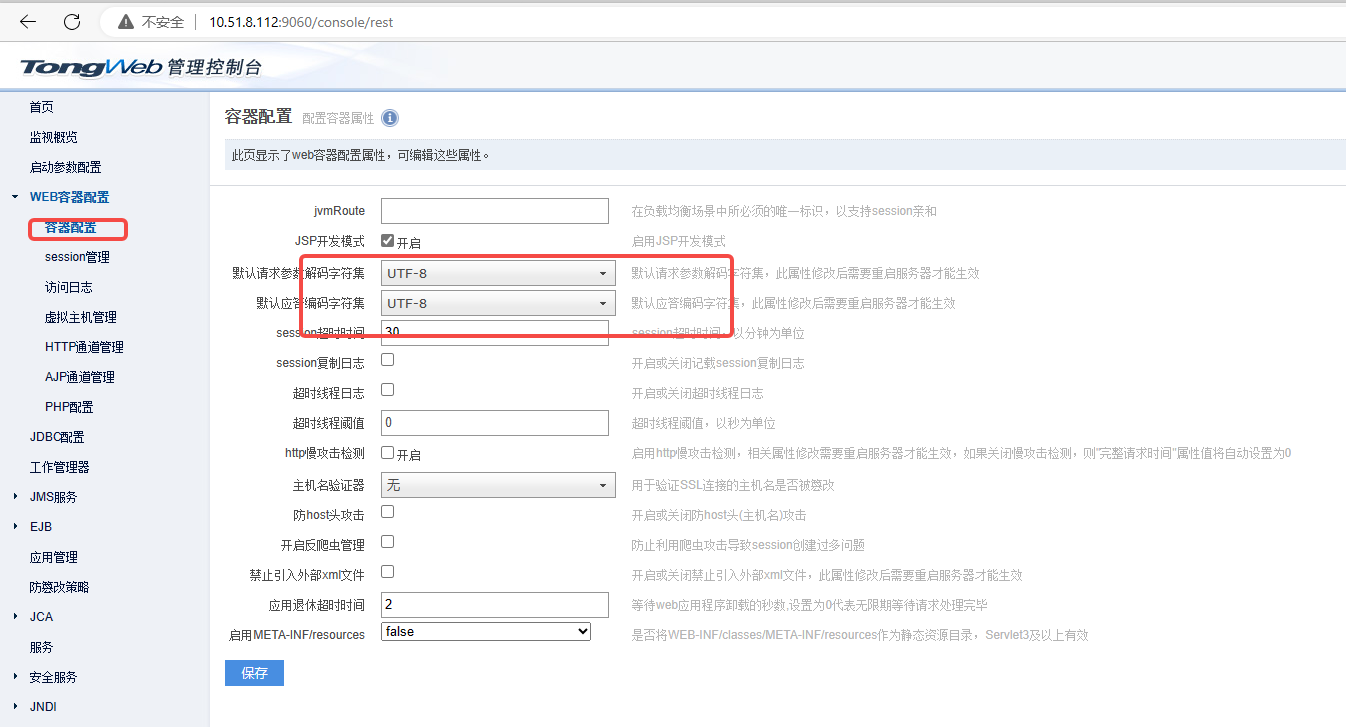
Task: Click the browser back arrow
Action: (x=28, y=22)
